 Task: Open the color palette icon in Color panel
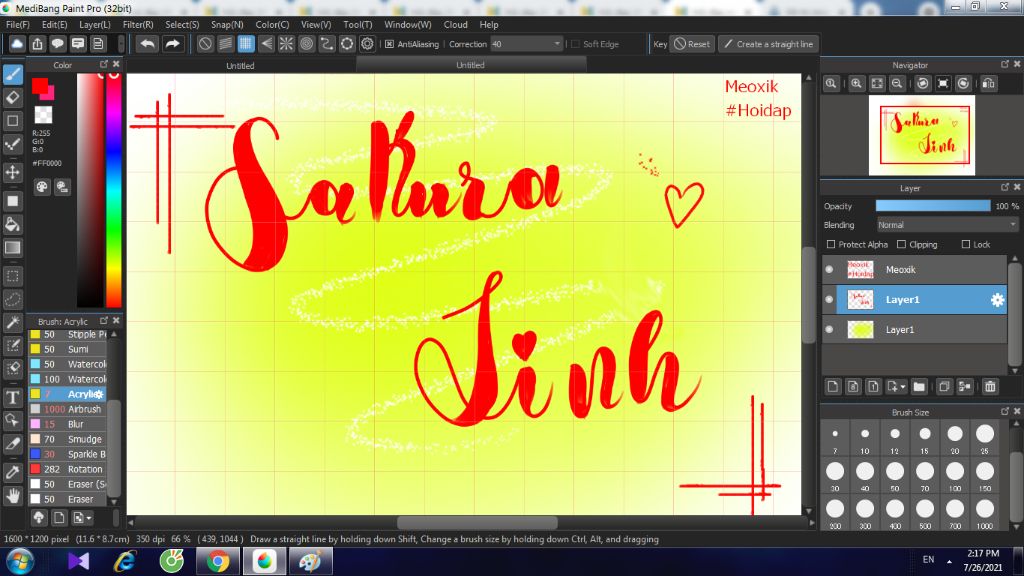(42, 187)
